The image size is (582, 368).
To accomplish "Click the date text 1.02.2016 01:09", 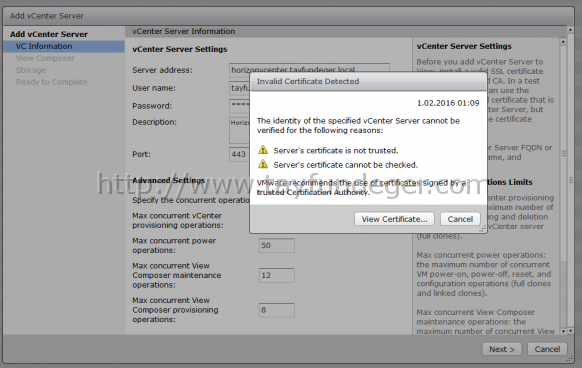I will coord(448,103).
